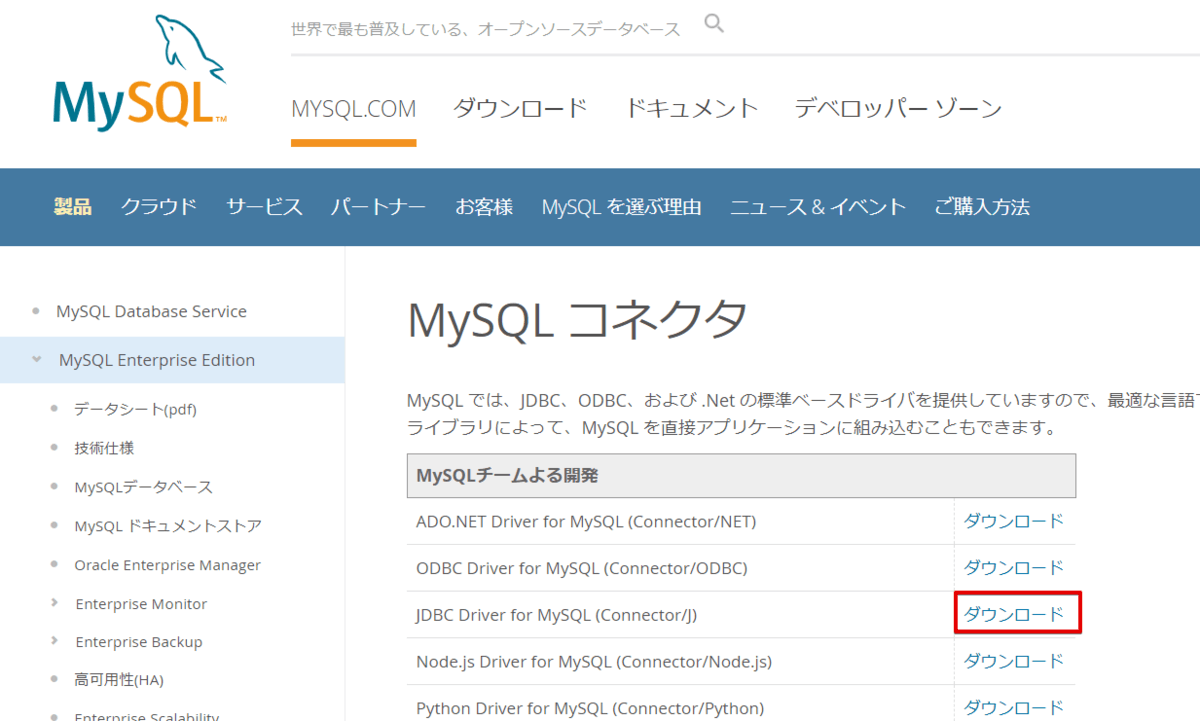Viewport: 1200px width, 721px height.
Task: Open the MYSQL.COM tab
Action: pyautogui.click(x=353, y=109)
